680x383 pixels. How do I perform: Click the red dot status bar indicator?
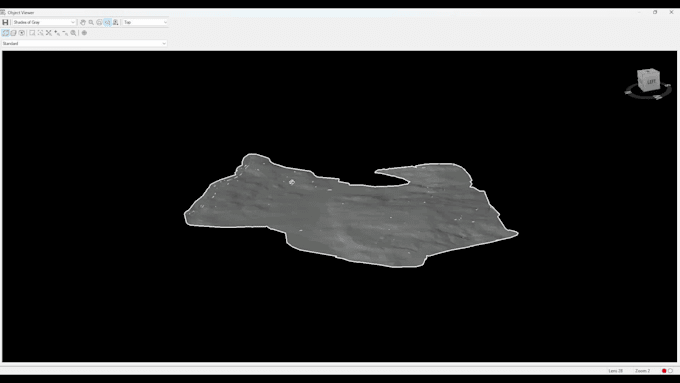664,371
